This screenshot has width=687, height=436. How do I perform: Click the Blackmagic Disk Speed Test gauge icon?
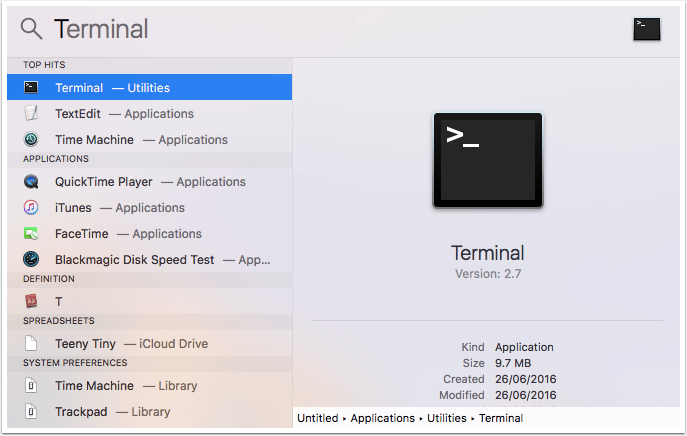pos(31,259)
